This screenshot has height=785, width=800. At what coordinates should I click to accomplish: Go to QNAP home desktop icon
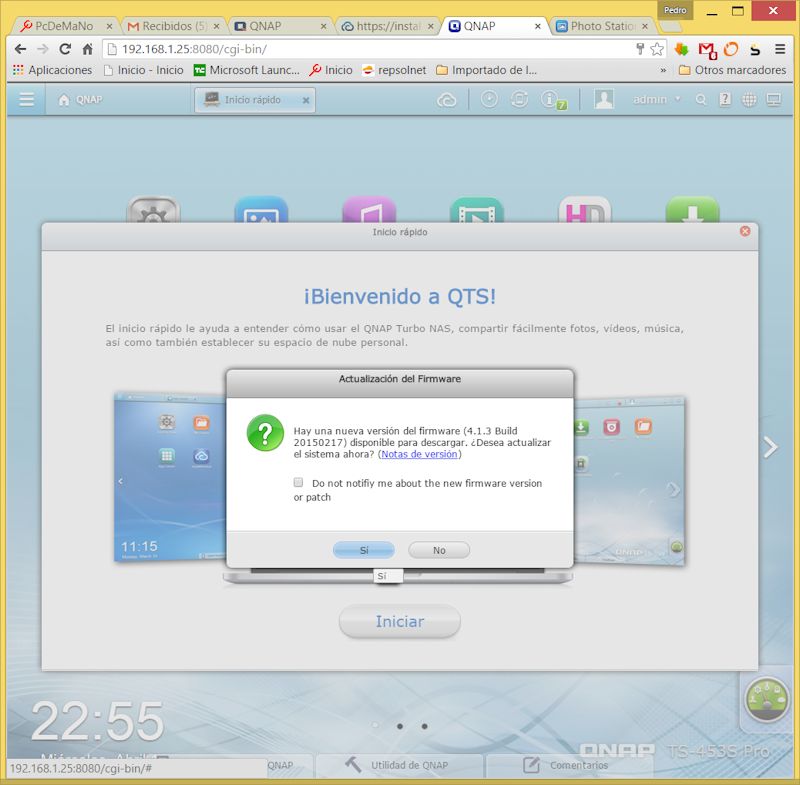[x=80, y=100]
